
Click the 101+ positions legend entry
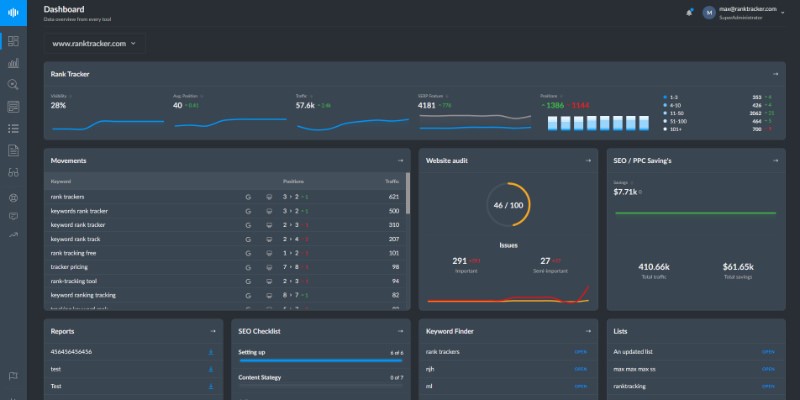pyautogui.click(x=672, y=130)
